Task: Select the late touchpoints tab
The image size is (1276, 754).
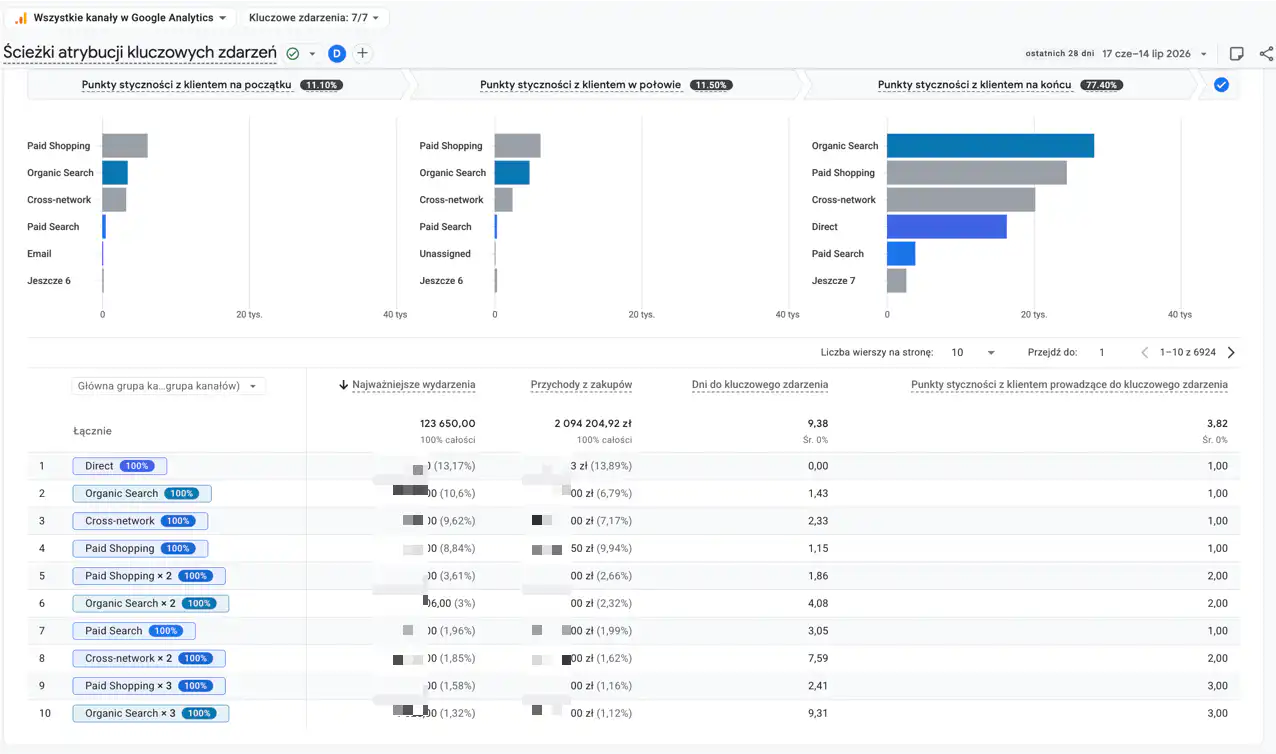Action: [1000, 85]
